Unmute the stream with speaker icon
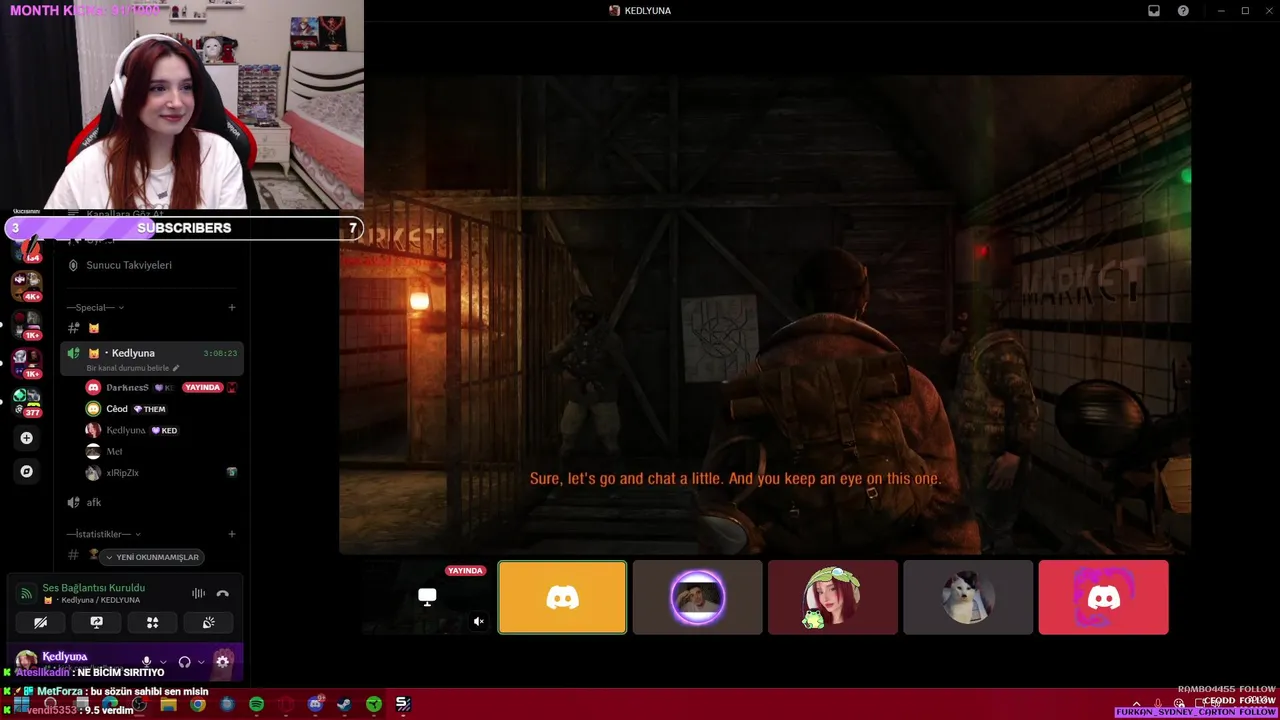1280x720 pixels. (x=478, y=621)
